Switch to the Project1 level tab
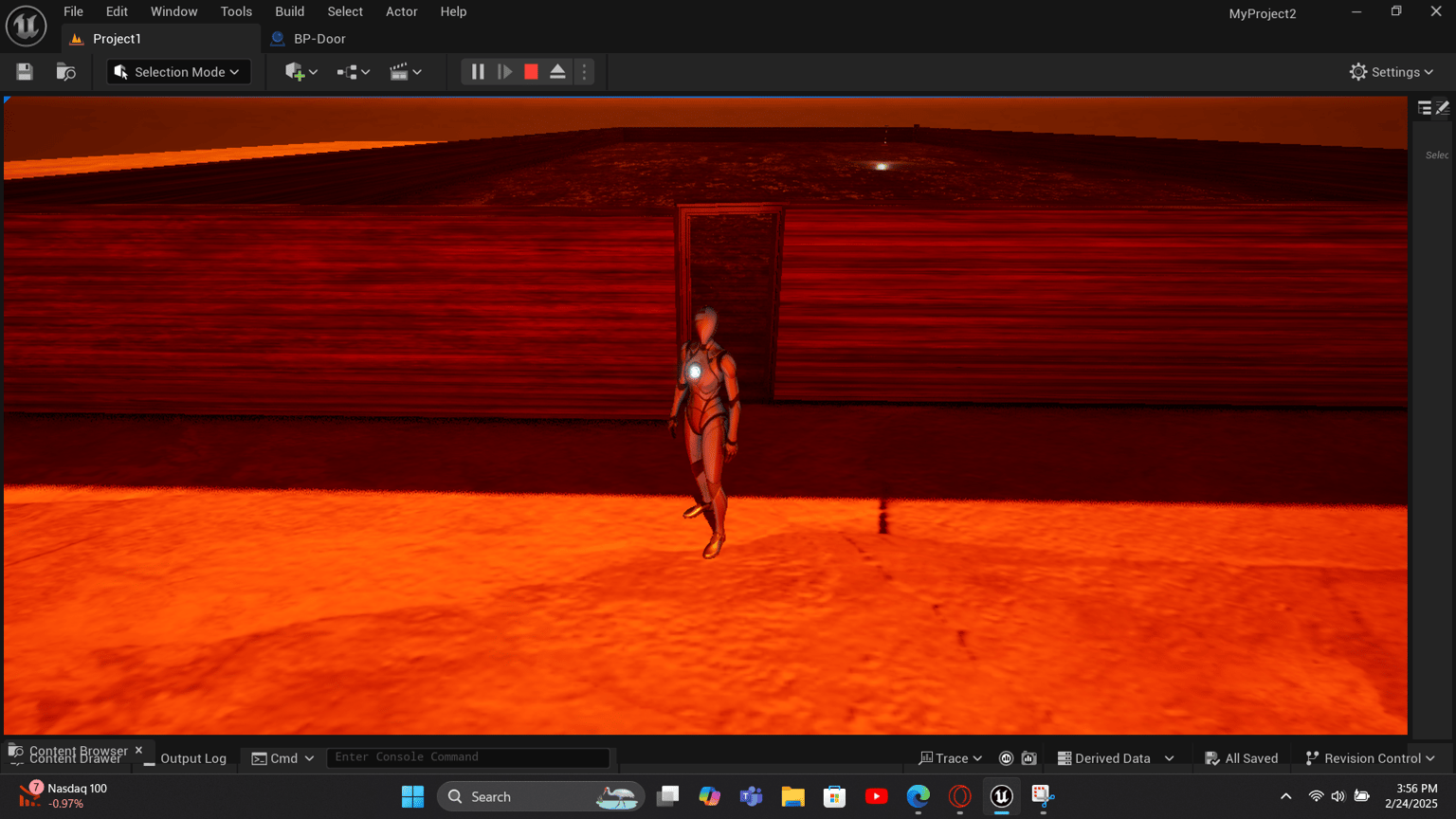Screen dimensions: 1456x819 (117, 39)
